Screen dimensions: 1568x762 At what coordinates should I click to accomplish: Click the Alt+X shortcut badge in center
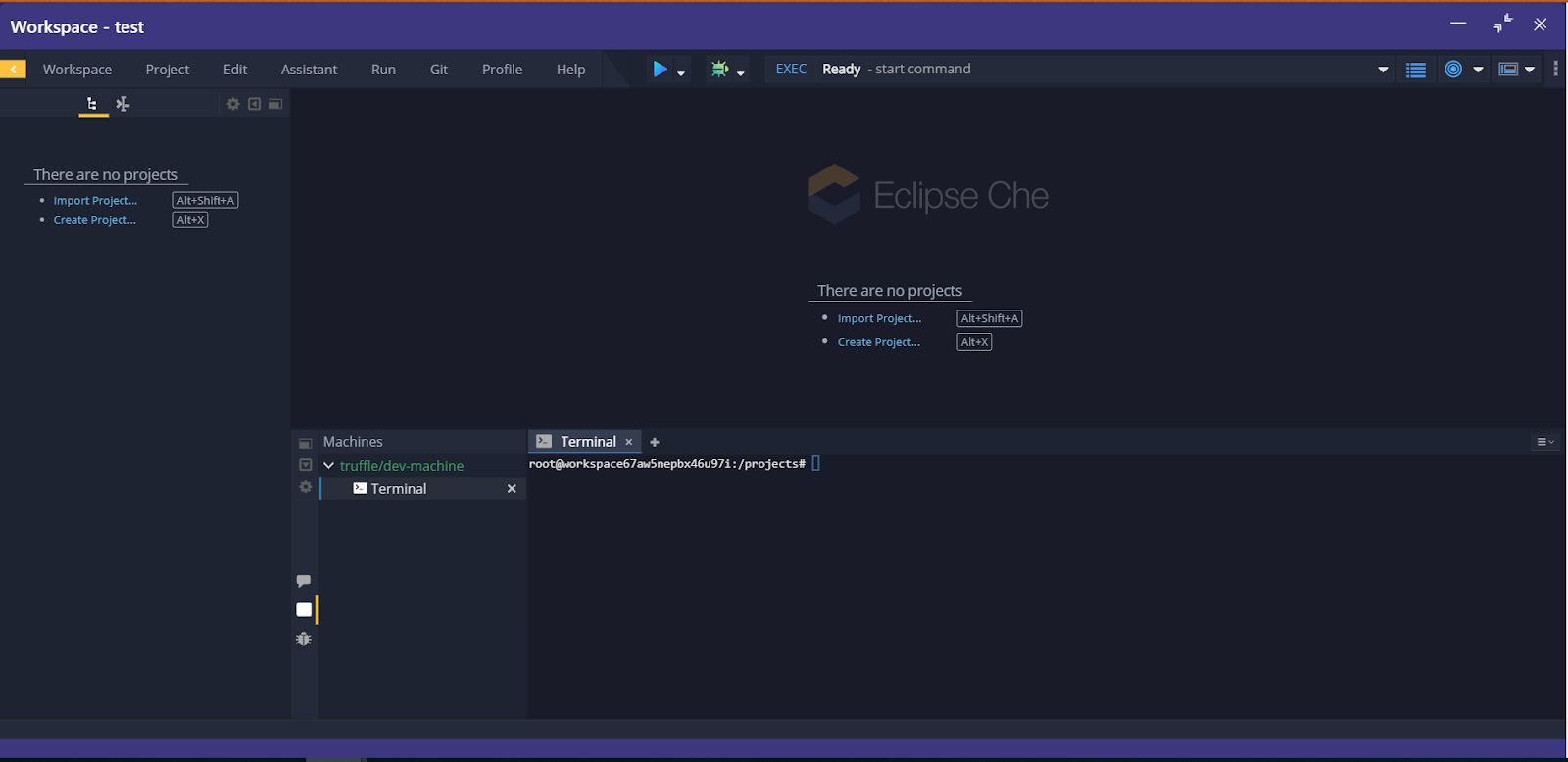click(x=974, y=342)
